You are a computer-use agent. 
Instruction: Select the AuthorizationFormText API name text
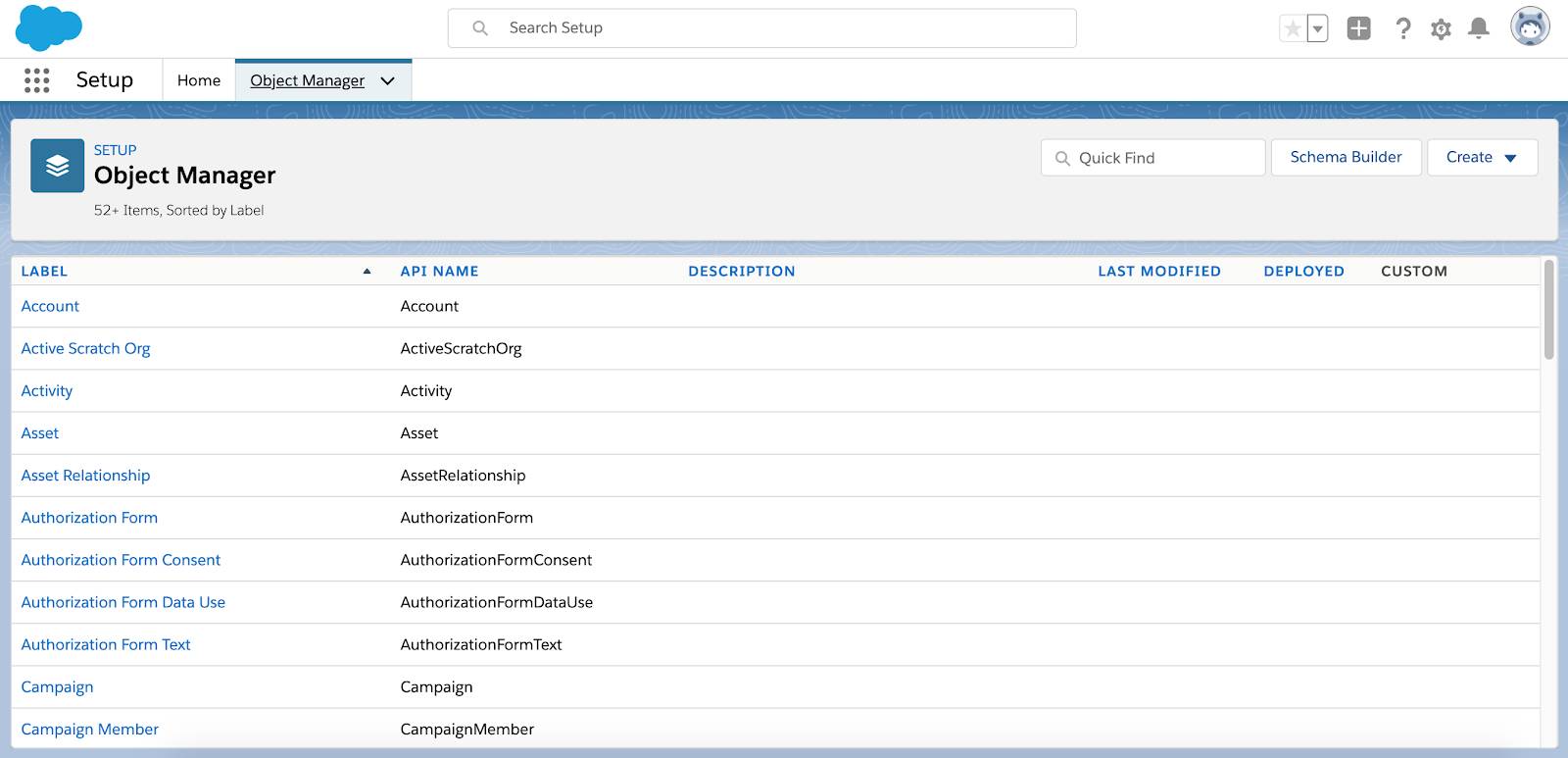(481, 643)
